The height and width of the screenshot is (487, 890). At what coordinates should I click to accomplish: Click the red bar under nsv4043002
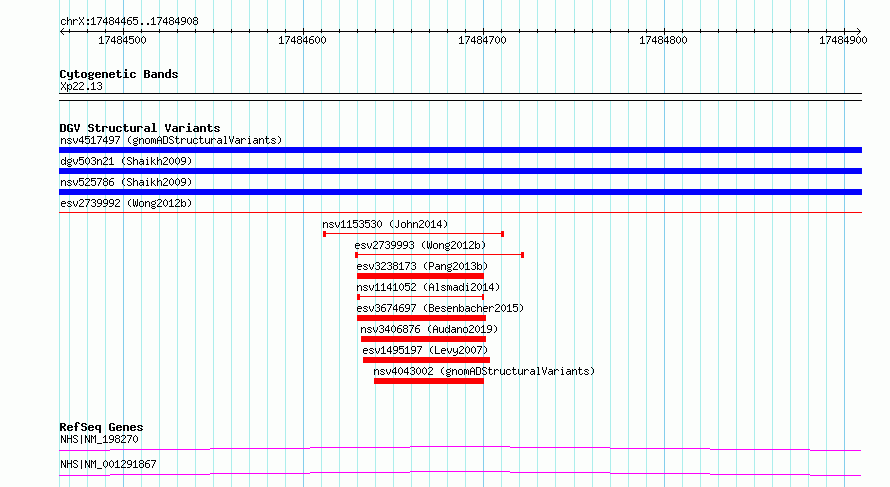click(x=429, y=381)
